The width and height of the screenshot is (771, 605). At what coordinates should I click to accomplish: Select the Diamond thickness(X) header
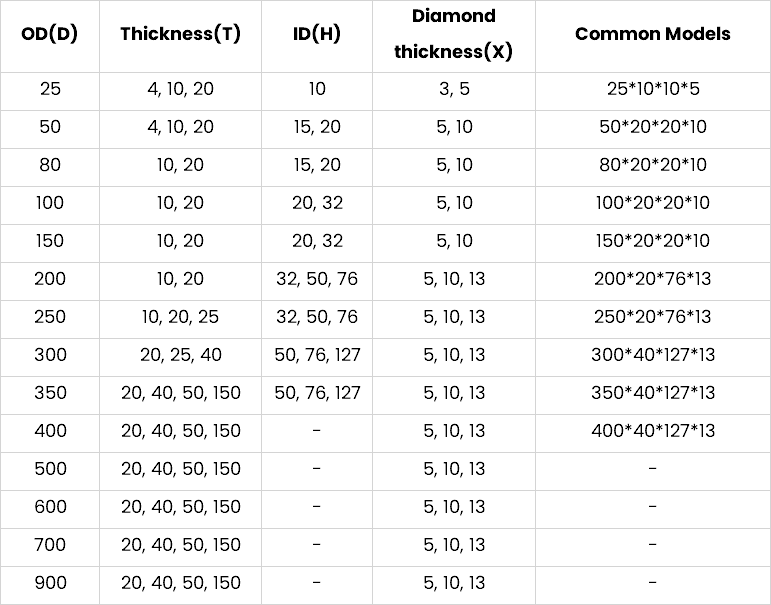tap(454, 34)
